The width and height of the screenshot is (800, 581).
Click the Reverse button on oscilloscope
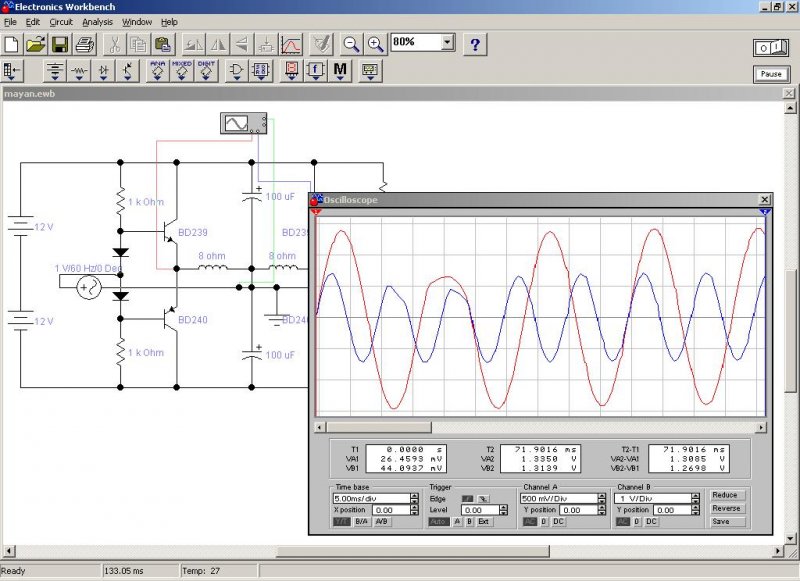coord(726,508)
